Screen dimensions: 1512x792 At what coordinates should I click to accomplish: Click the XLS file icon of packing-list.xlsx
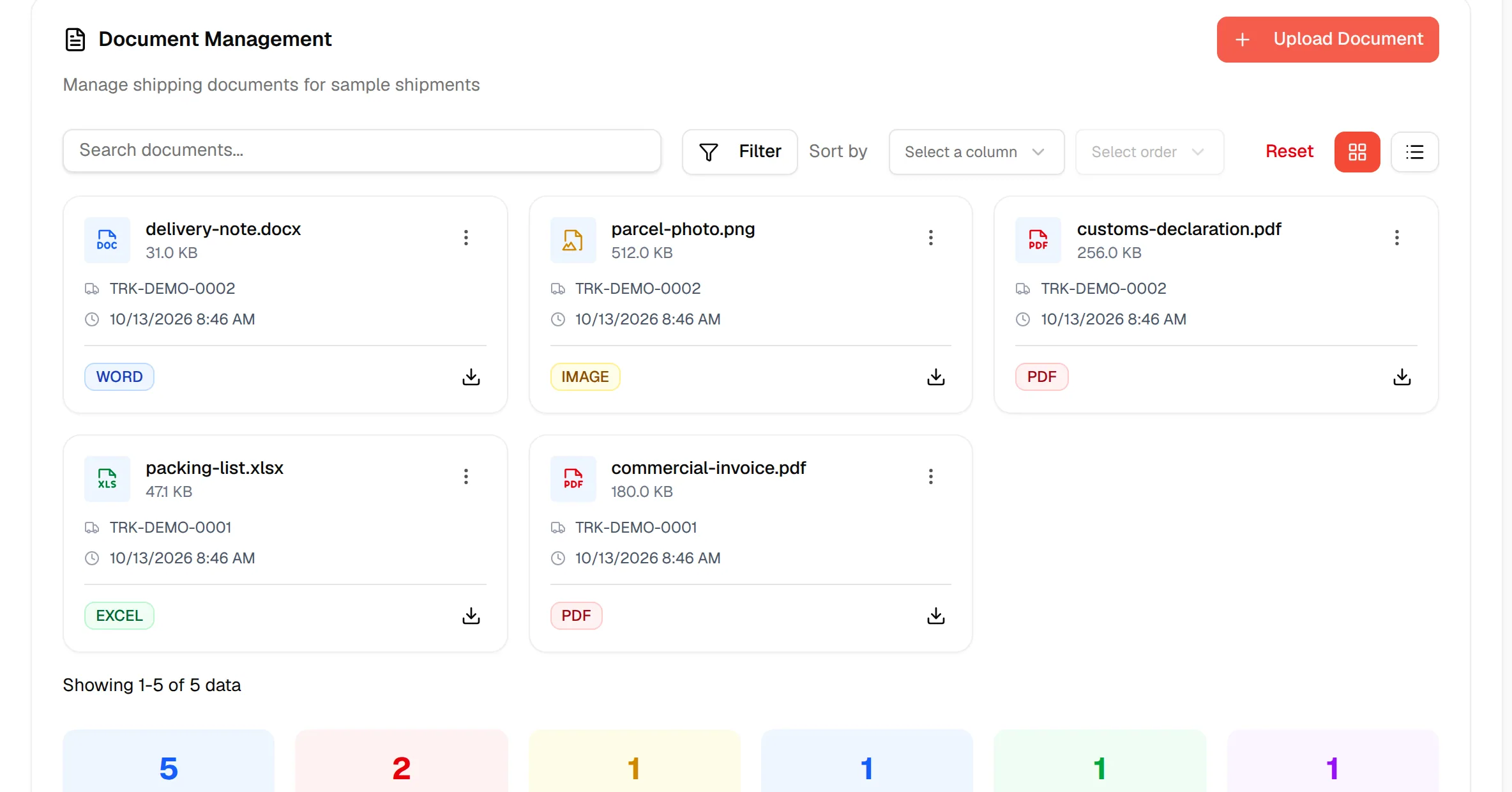pyautogui.click(x=107, y=479)
